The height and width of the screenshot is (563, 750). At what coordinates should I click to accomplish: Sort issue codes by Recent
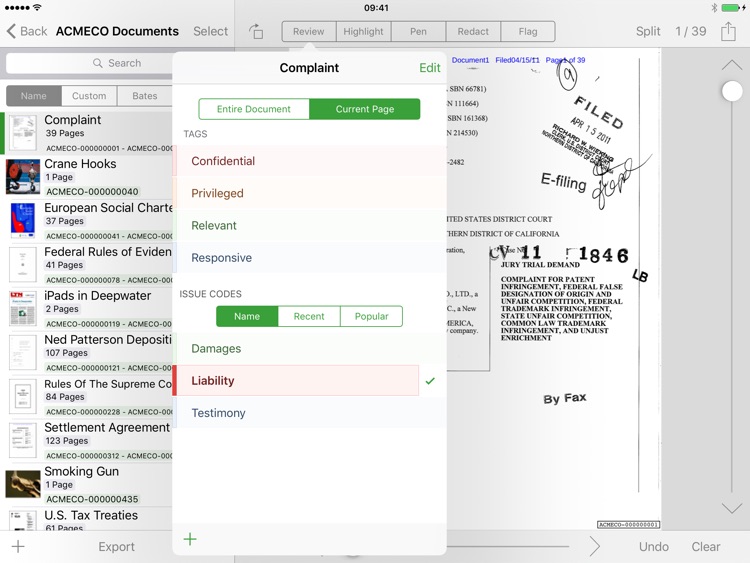click(309, 316)
